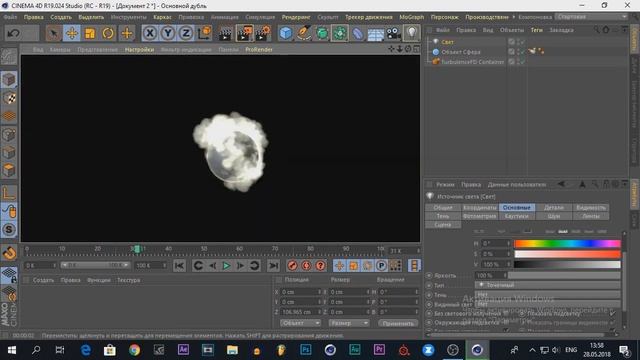Toggle the Сфера object's enable checkmark
Image resolution: width=640 pixels, height=360 pixels.
pos(522,52)
